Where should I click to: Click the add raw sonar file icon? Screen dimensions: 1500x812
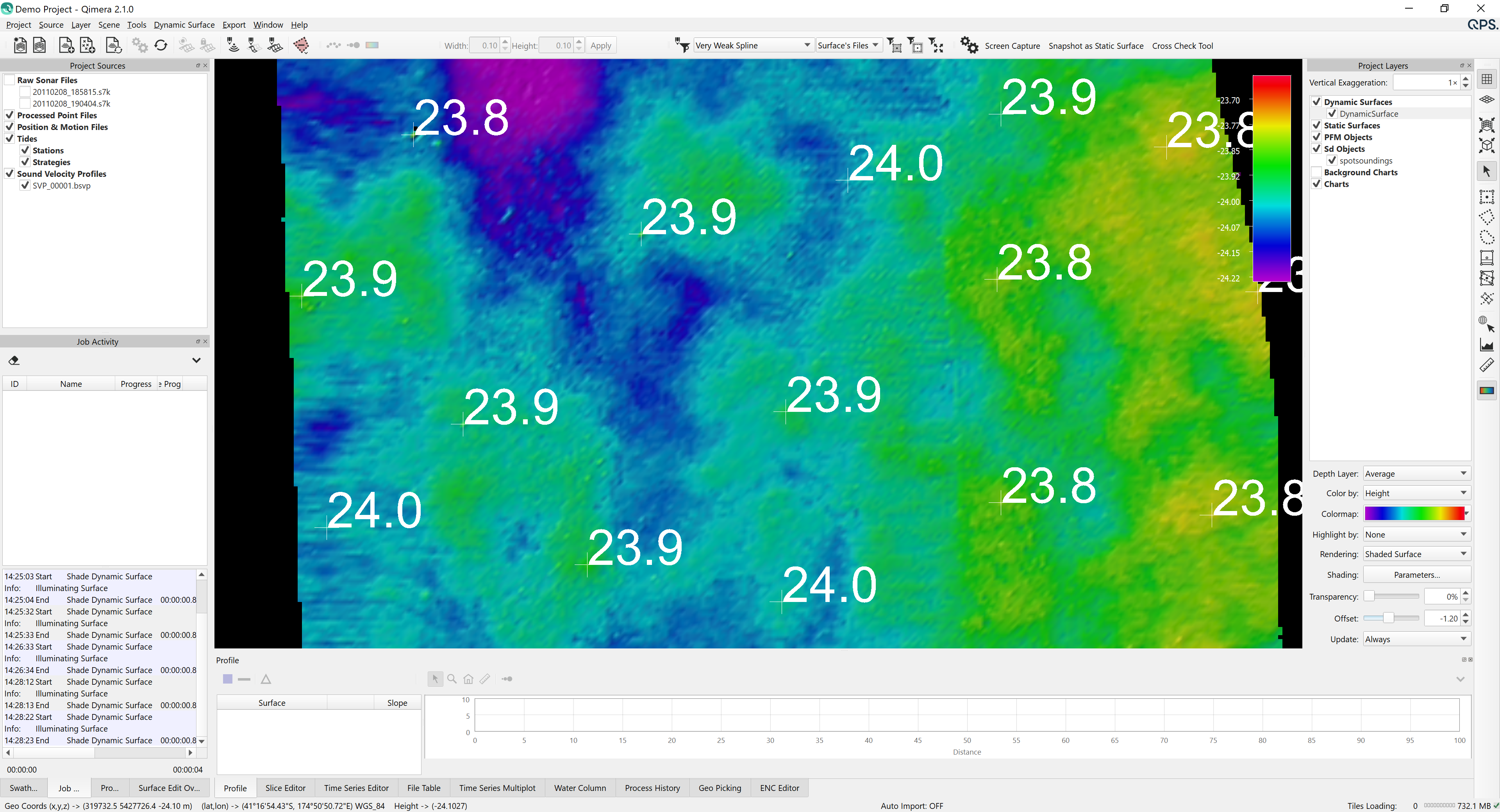[x=66, y=45]
